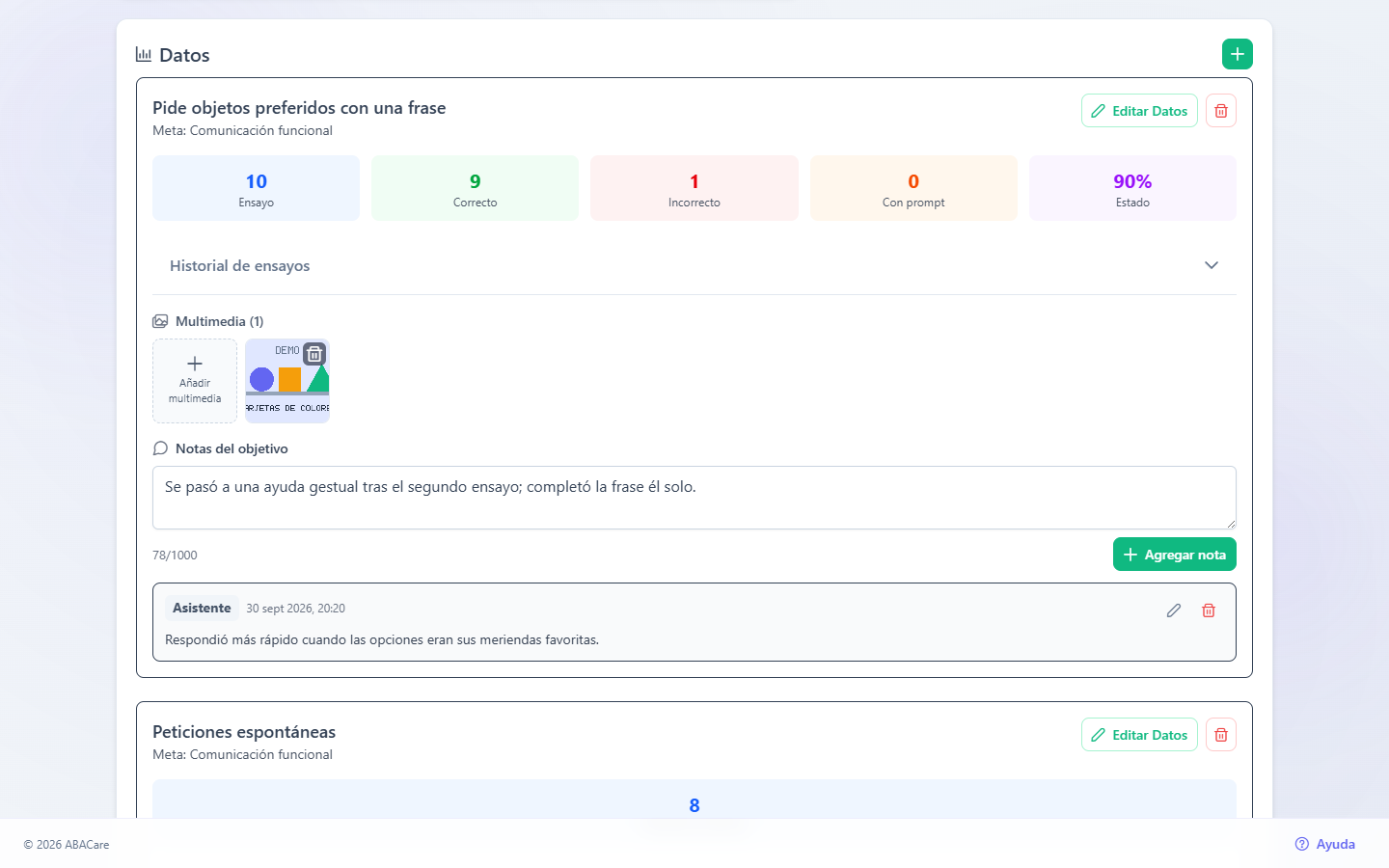Click the '78/1000' character counter
The height and width of the screenshot is (868, 1389).
pyautogui.click(x=175, y=556)
